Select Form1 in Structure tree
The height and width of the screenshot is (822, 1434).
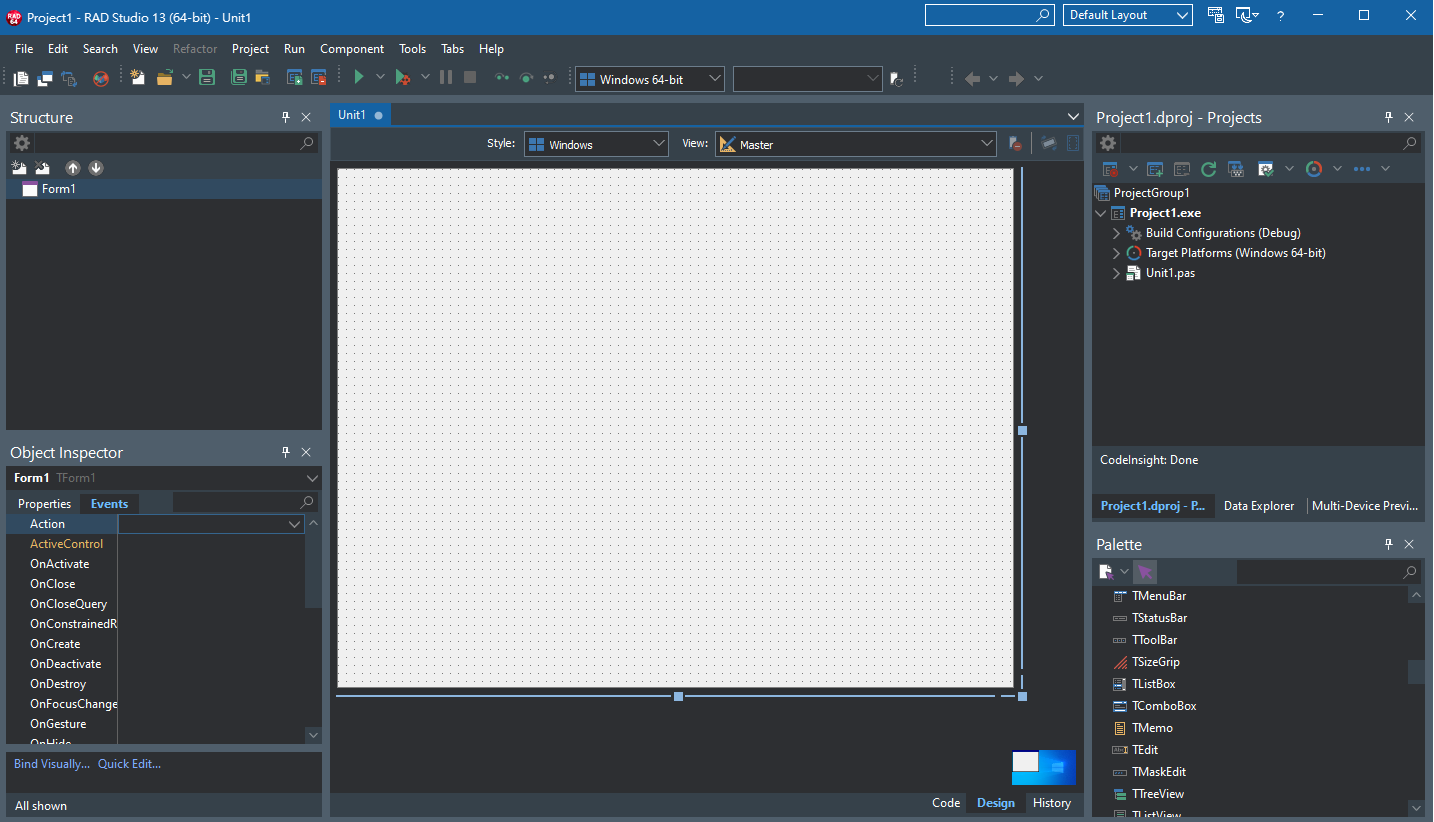pos(164,189)
